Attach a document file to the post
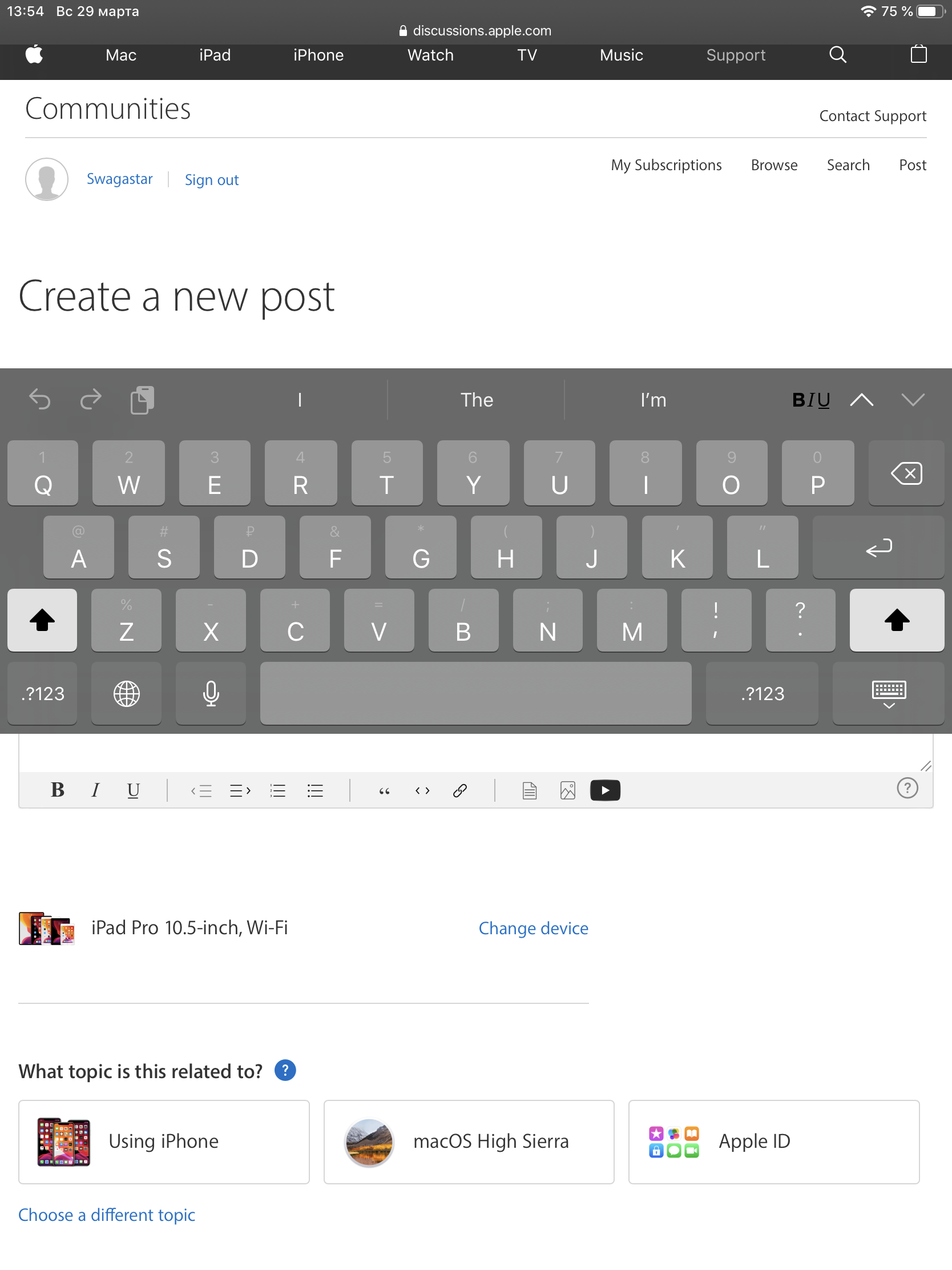952x1270 pixels. click(530, 790)
